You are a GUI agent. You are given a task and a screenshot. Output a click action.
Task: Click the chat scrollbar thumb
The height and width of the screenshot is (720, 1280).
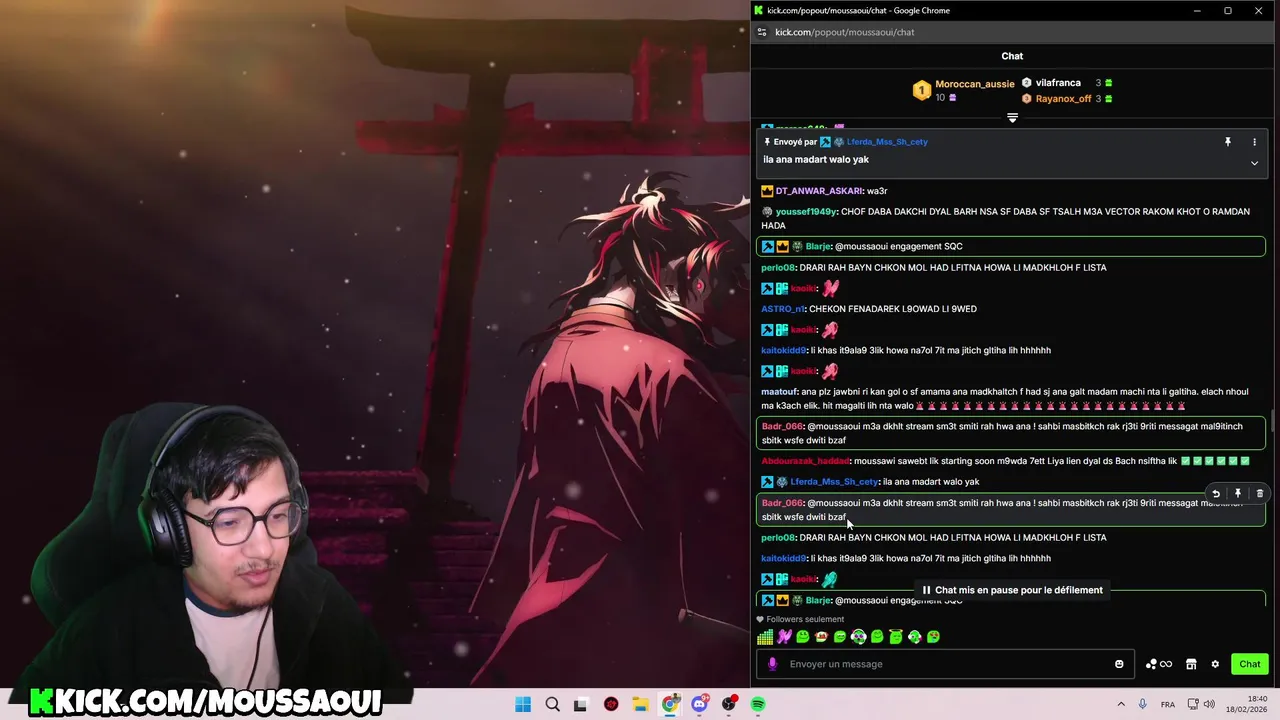(x=1273, y=423)
